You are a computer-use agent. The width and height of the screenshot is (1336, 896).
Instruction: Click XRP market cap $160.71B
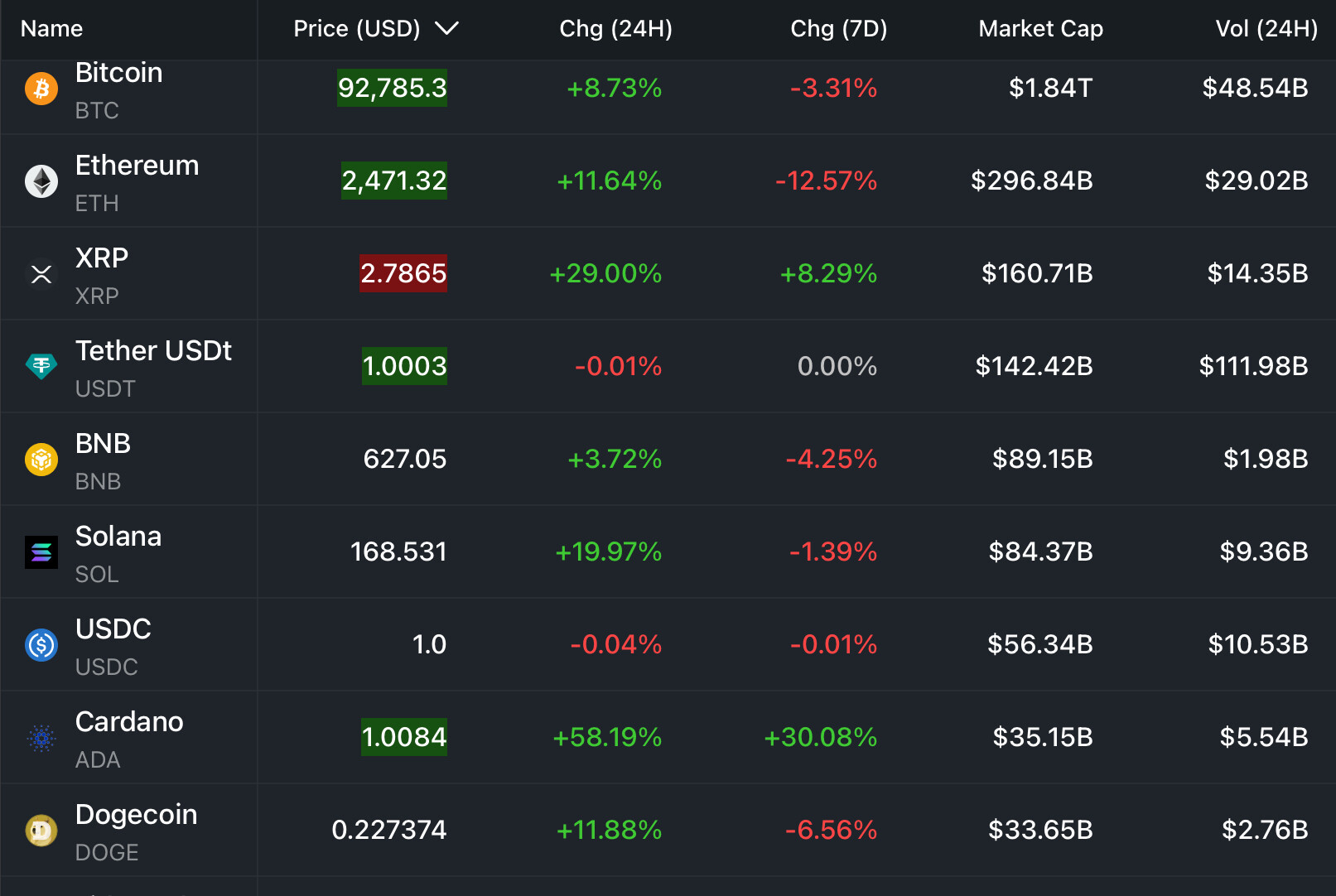(1038, 273)
